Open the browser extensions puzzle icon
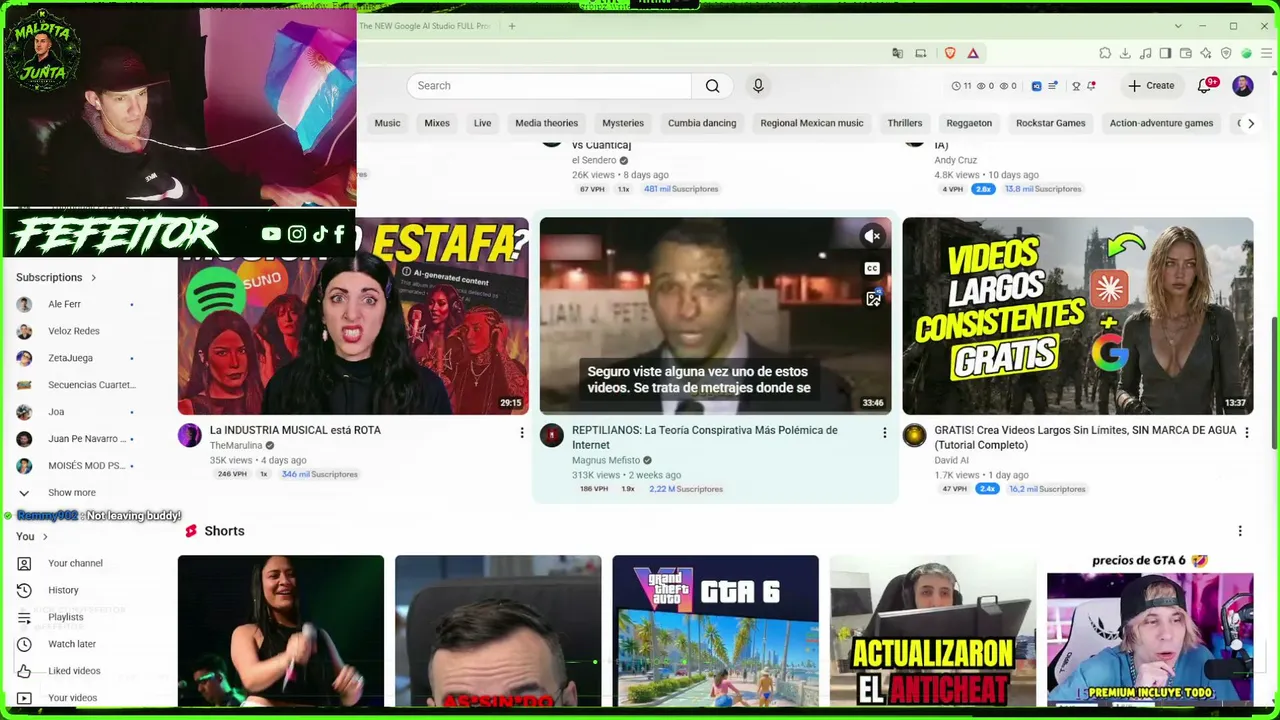Viewport: 1280px width, 720px height. pyautogui.click(x=1105, y=53)
